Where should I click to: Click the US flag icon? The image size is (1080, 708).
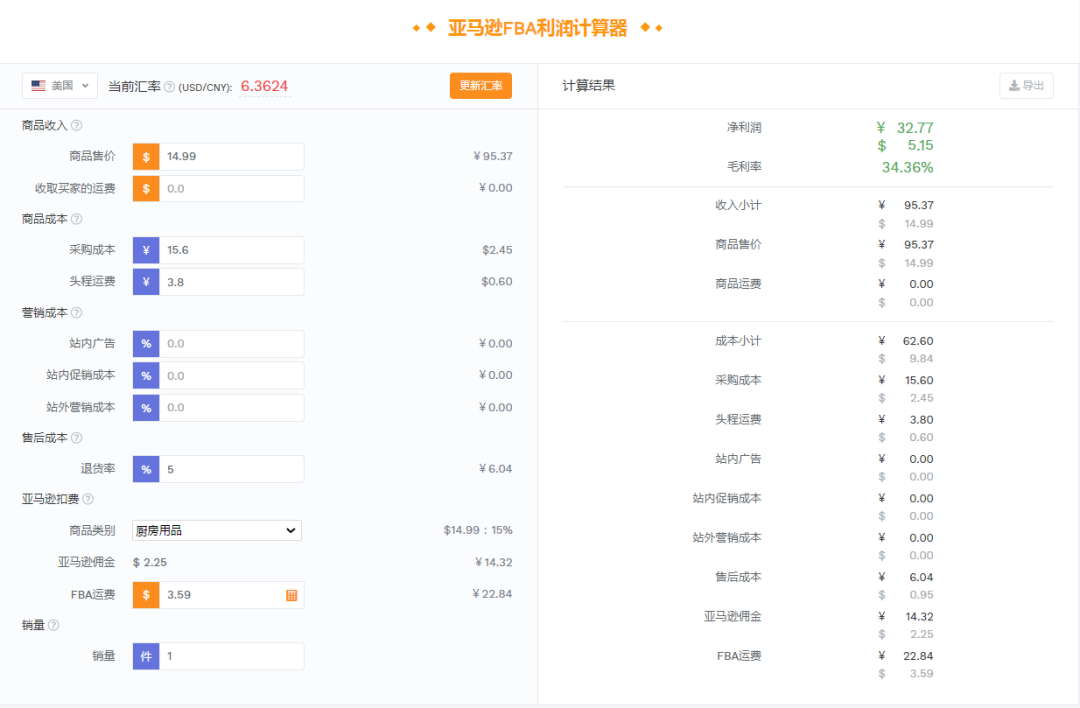click(39, 85)
